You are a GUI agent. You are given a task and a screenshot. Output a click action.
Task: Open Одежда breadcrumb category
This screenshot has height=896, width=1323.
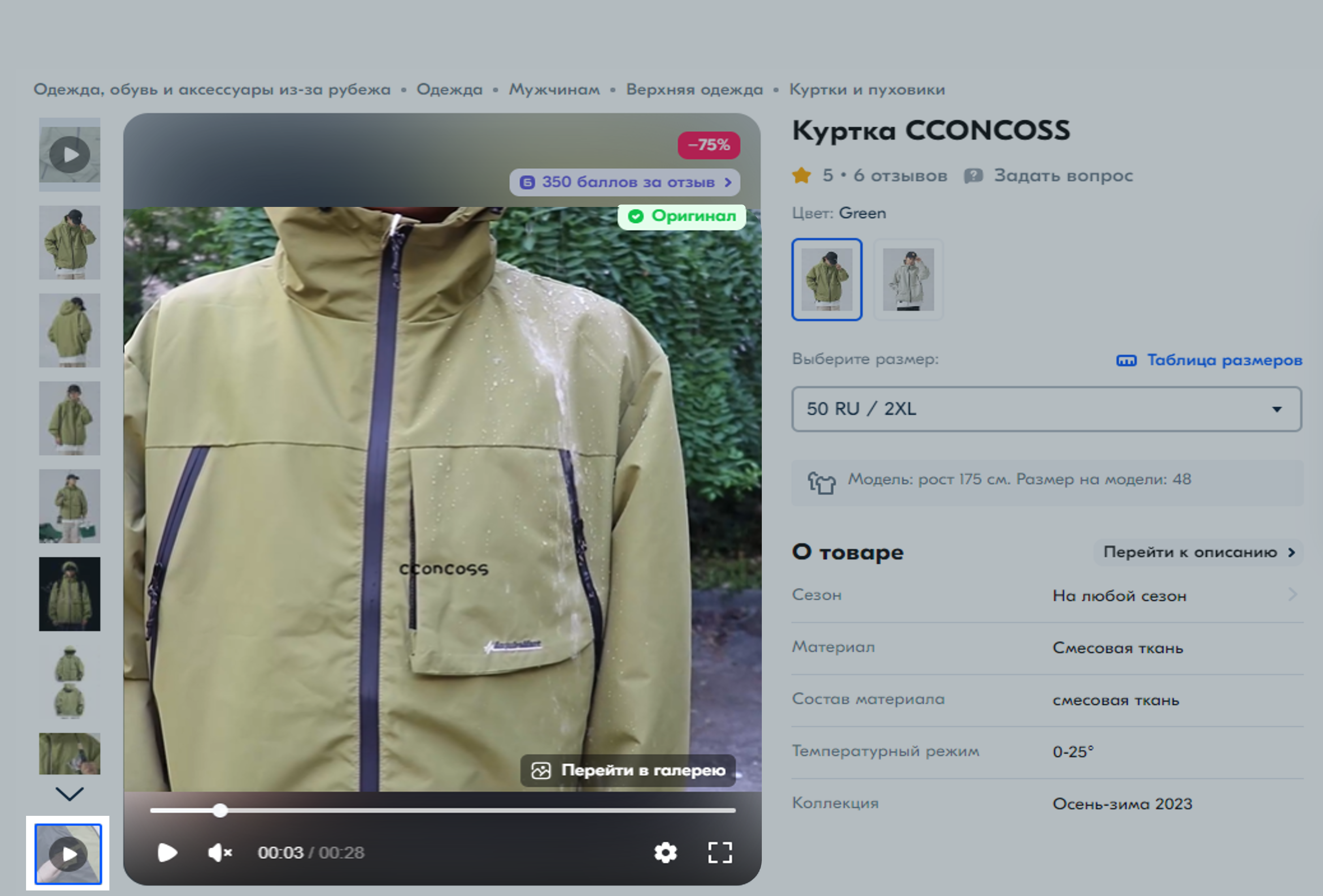pos(449,89)
